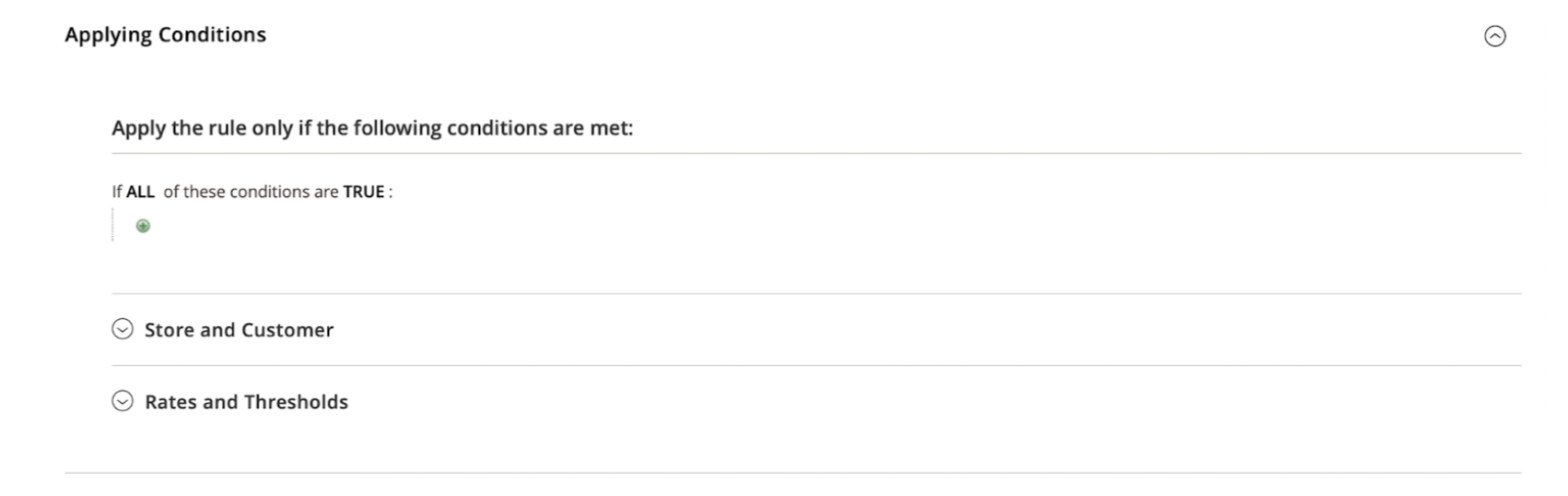The image size is (1568, 496).
Task: Select the "Apply the rule only if" heading
Action: (x=372, y=128)
